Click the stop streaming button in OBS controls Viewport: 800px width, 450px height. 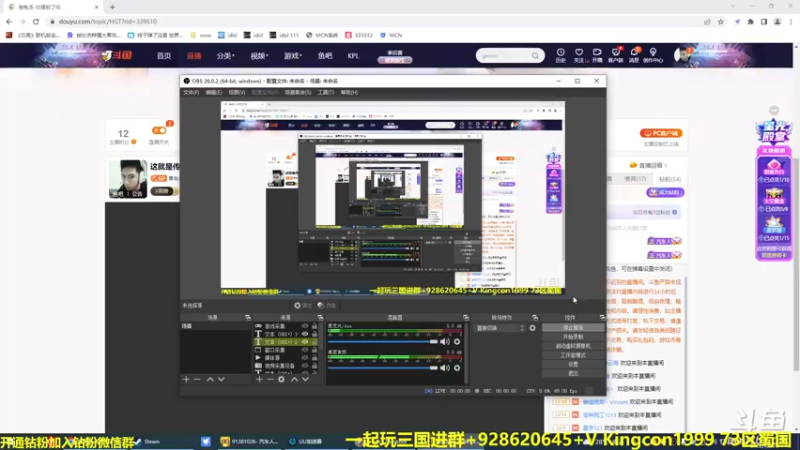click(573, 328)
